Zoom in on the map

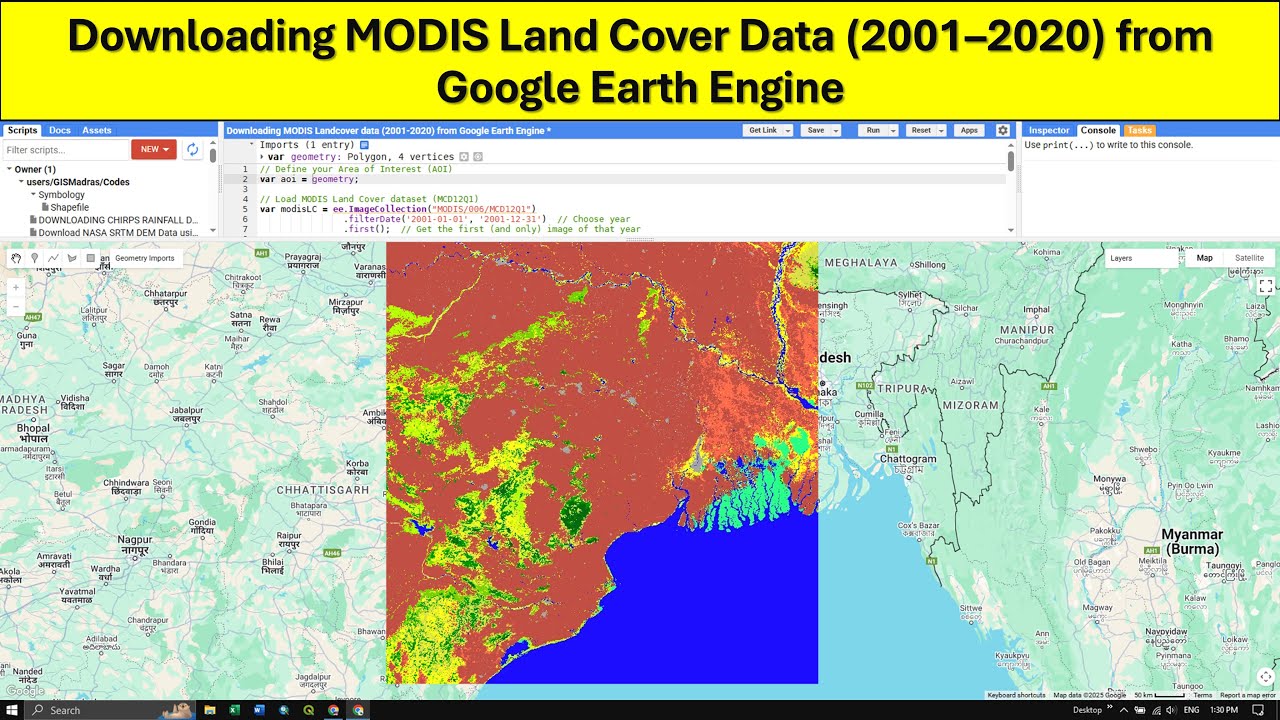[16, 287]
